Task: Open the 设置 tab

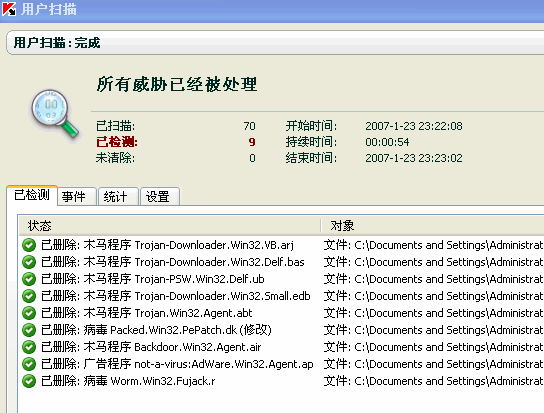Action: pyautogui.click(x=160, y=196)
